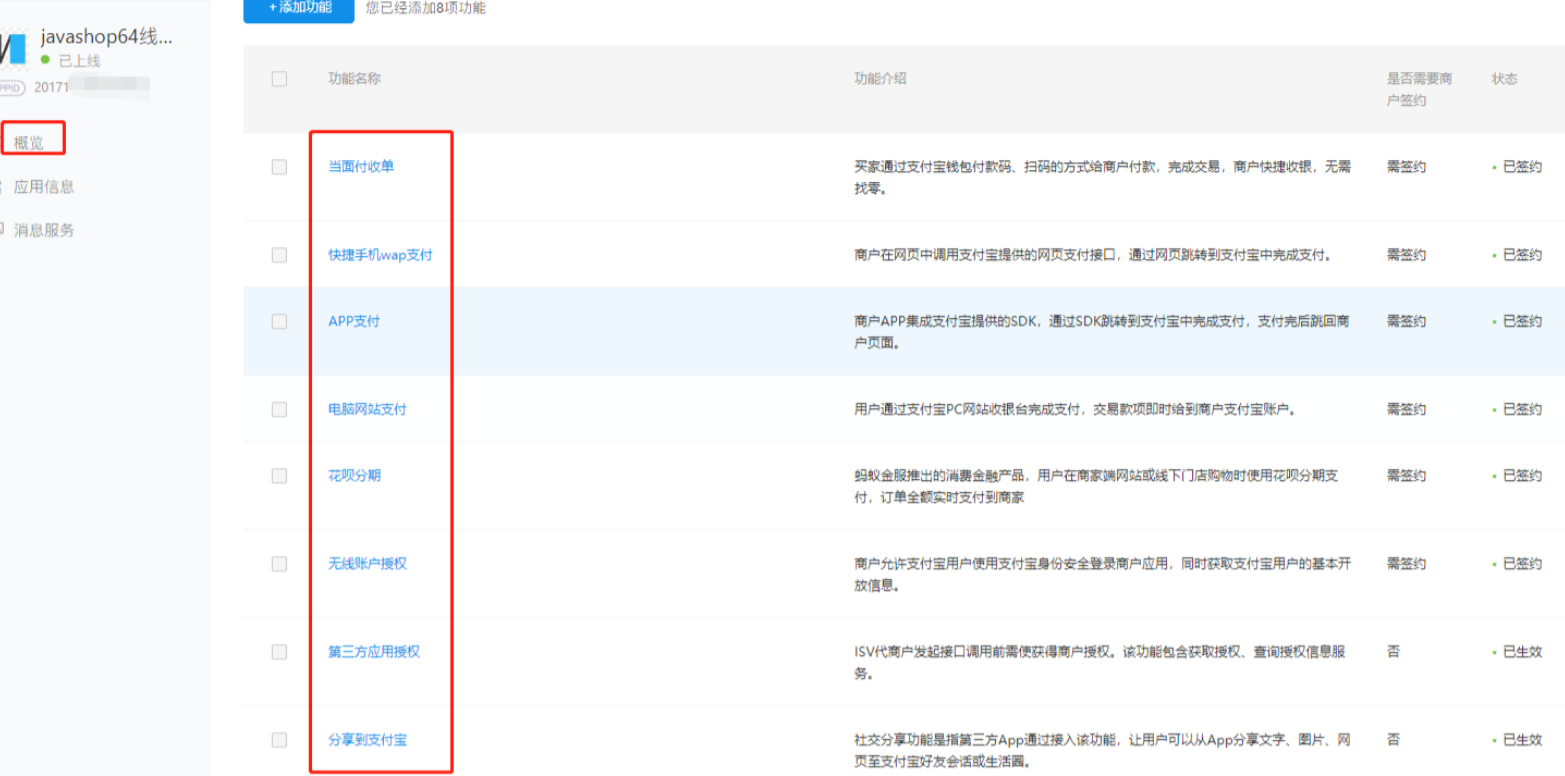Open 消息服务 in sidebar
1565x776 pixels.
(x=44, y=230)
